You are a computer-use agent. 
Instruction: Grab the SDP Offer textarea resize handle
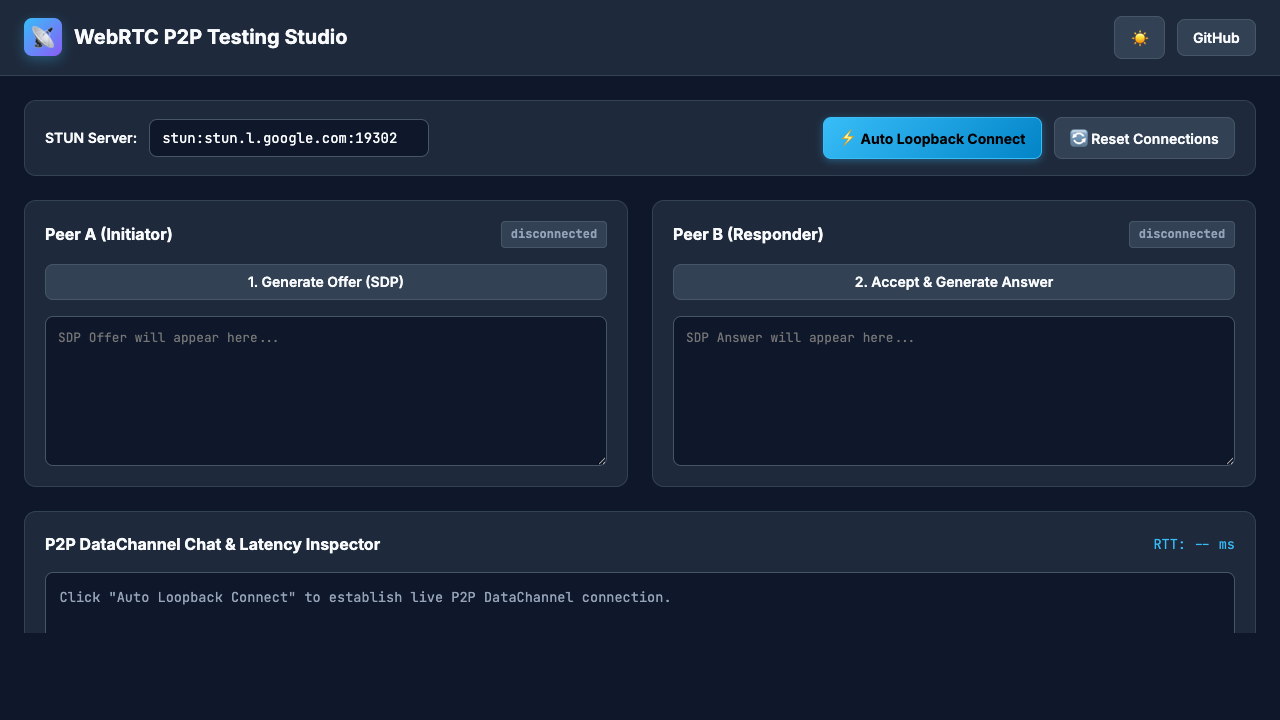click(x=600, y=459)
